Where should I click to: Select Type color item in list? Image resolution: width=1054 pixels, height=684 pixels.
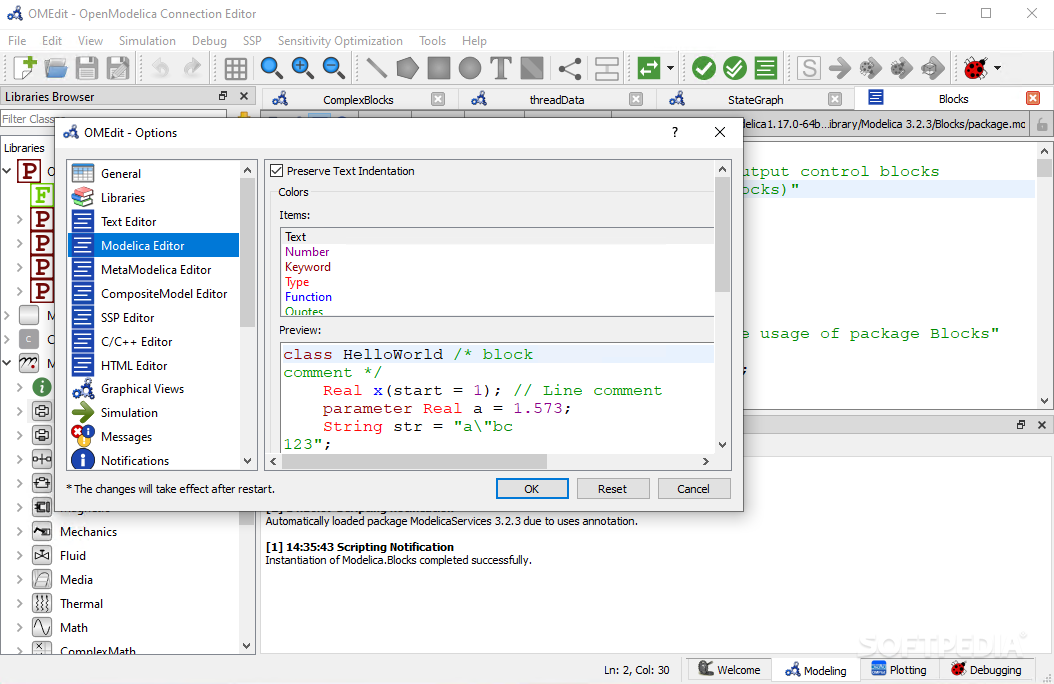point(497,282)
